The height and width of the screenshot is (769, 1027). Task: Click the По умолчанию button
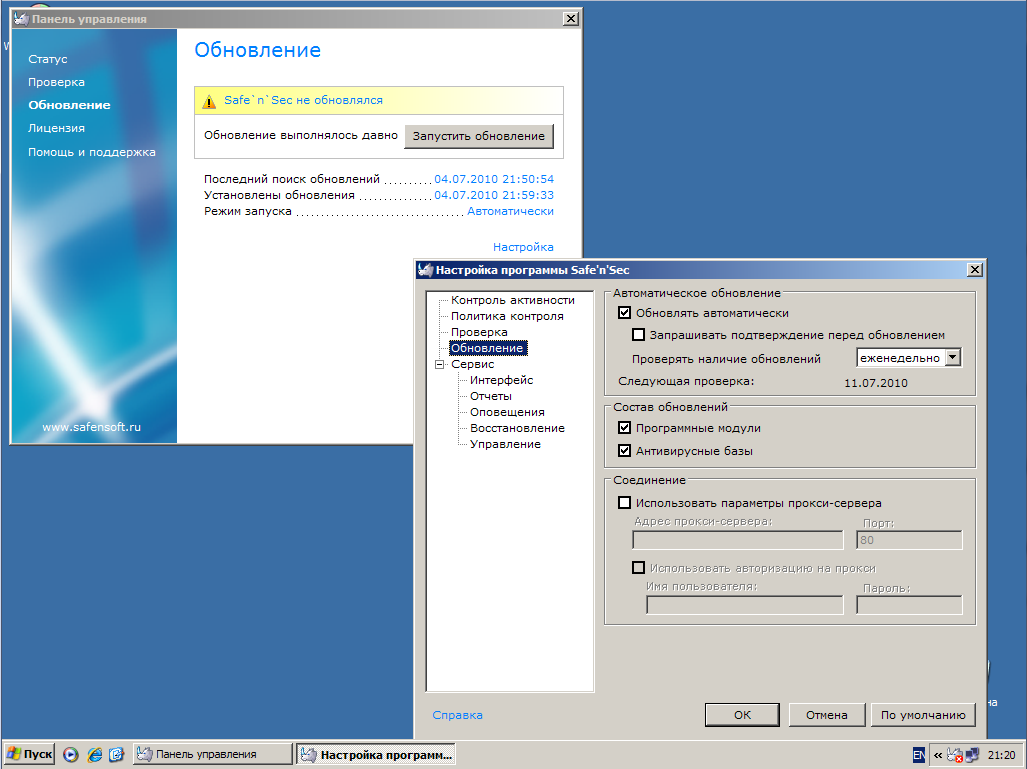click(923, 715)
